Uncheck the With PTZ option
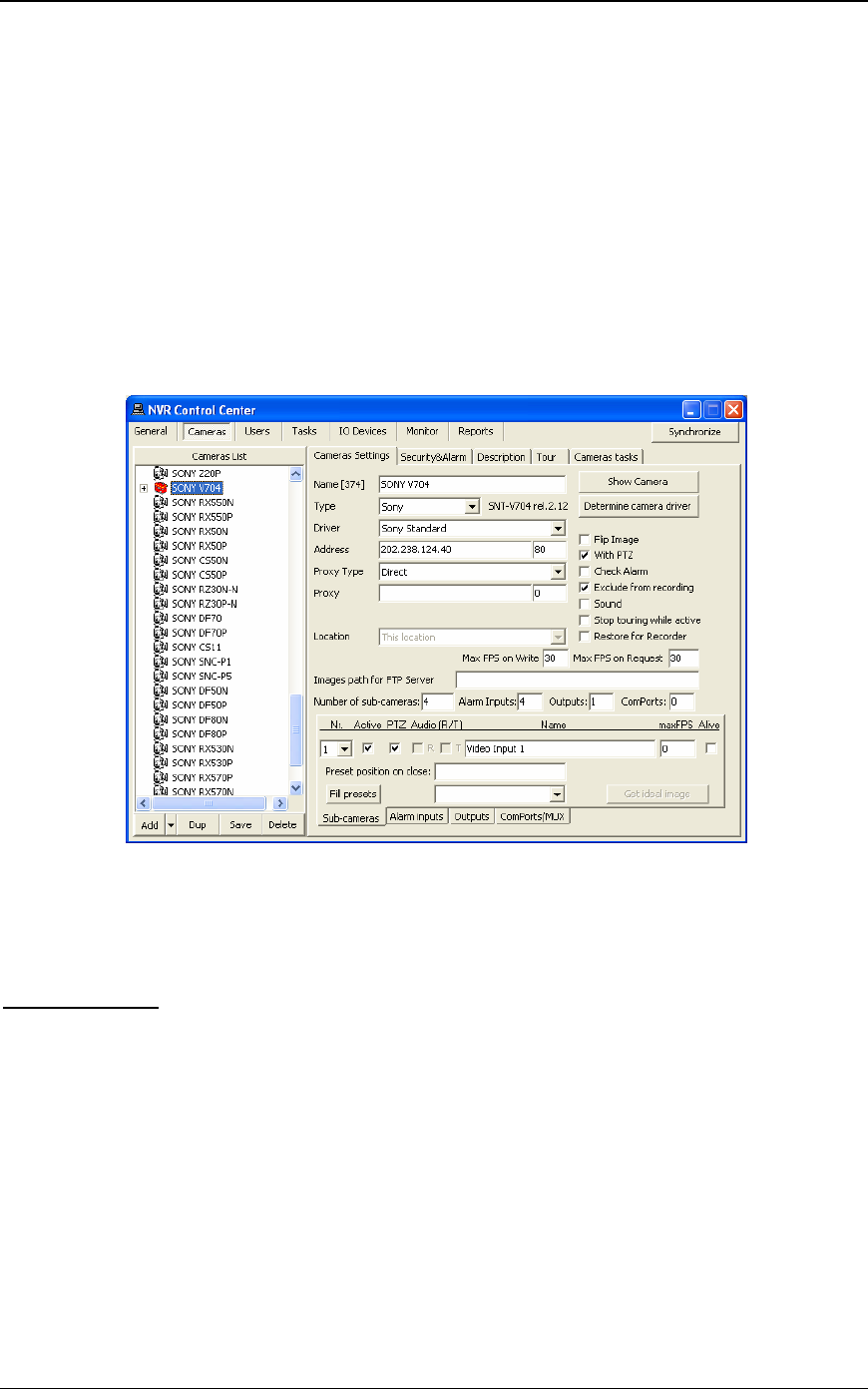 coord(585,555)
